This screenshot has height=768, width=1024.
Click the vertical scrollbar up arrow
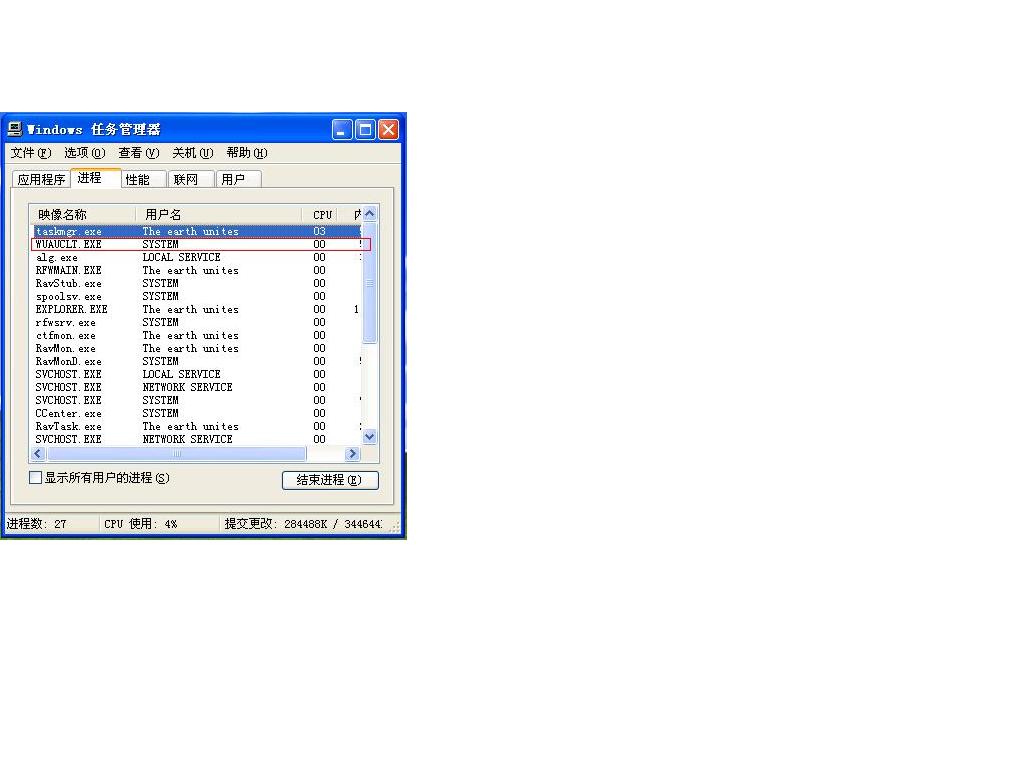pyautogui.click(x=370, y=214)
